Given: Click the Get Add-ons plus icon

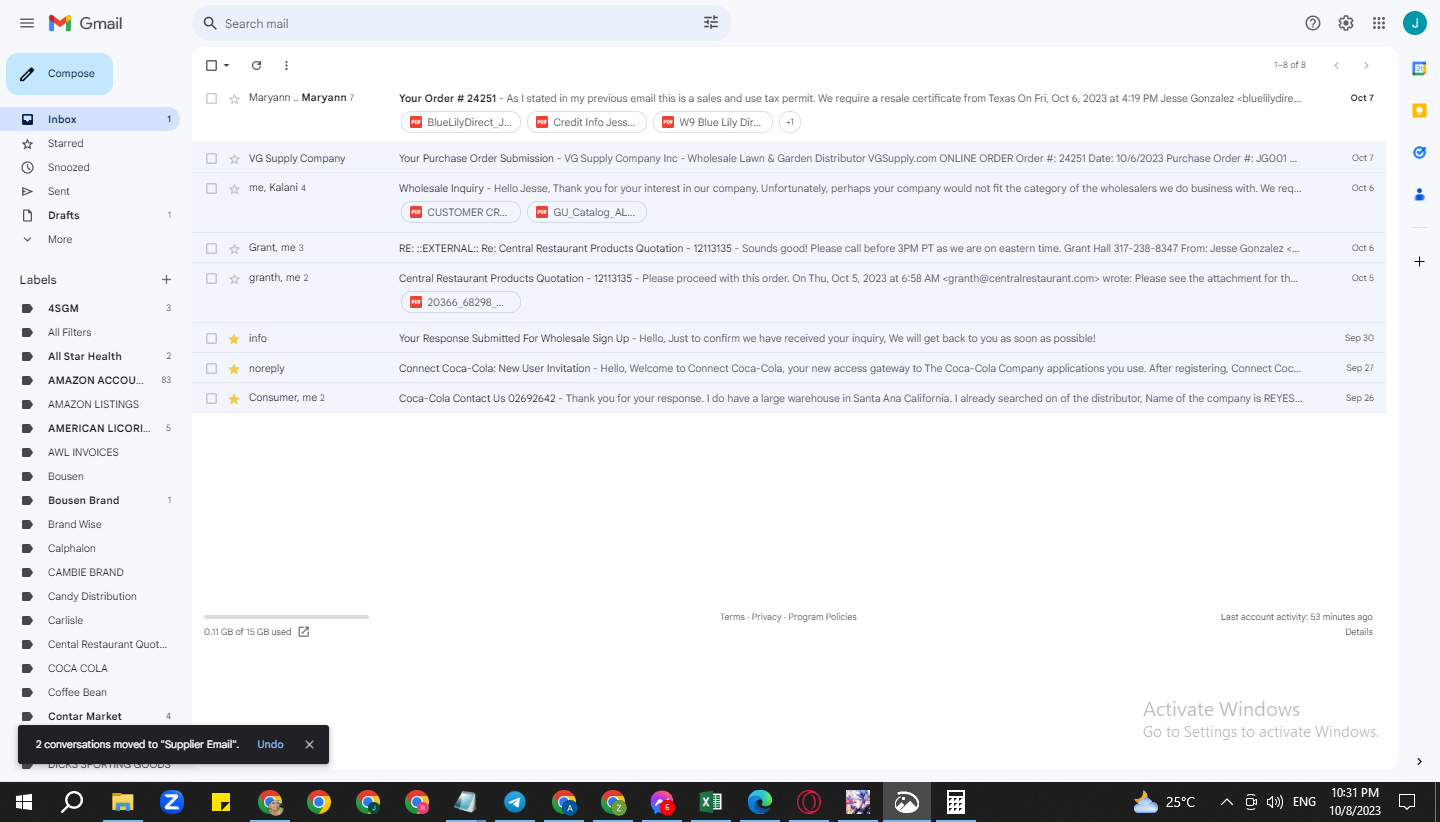Looking at the screenshot, I should coord(1419,261).
